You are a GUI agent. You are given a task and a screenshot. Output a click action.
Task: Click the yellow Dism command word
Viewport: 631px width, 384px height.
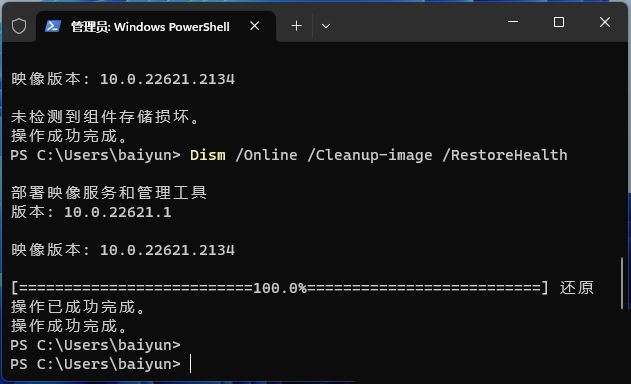click(208, 155)
